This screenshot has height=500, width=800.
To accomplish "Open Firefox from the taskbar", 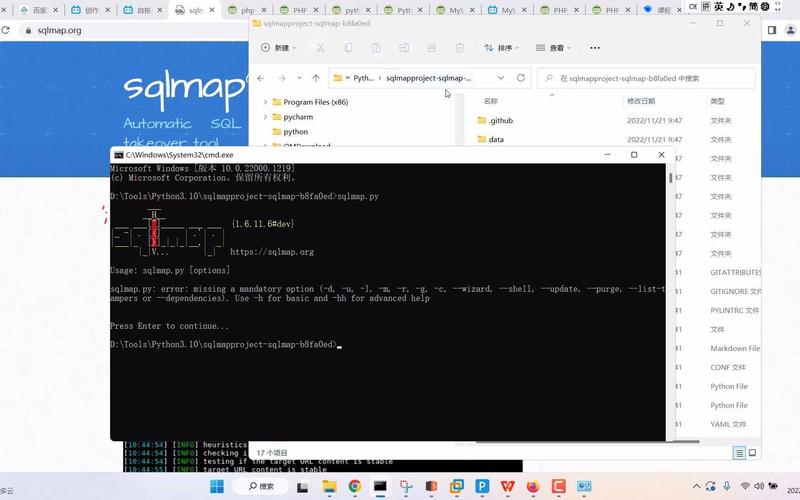I will pyautogui.click(x=533, y=486).
